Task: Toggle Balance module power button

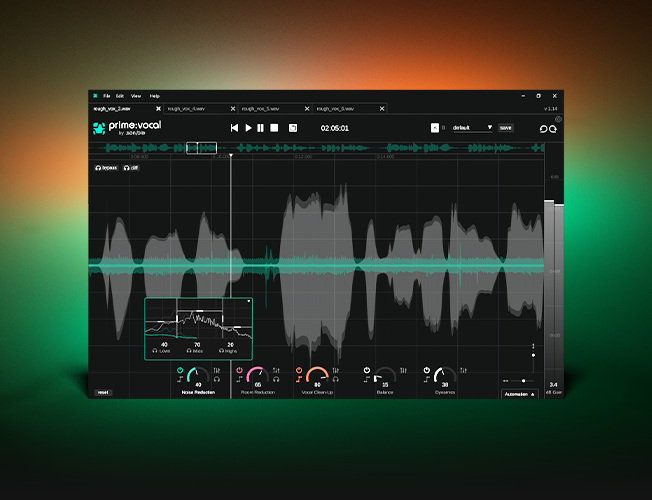Action: (367, 370)
